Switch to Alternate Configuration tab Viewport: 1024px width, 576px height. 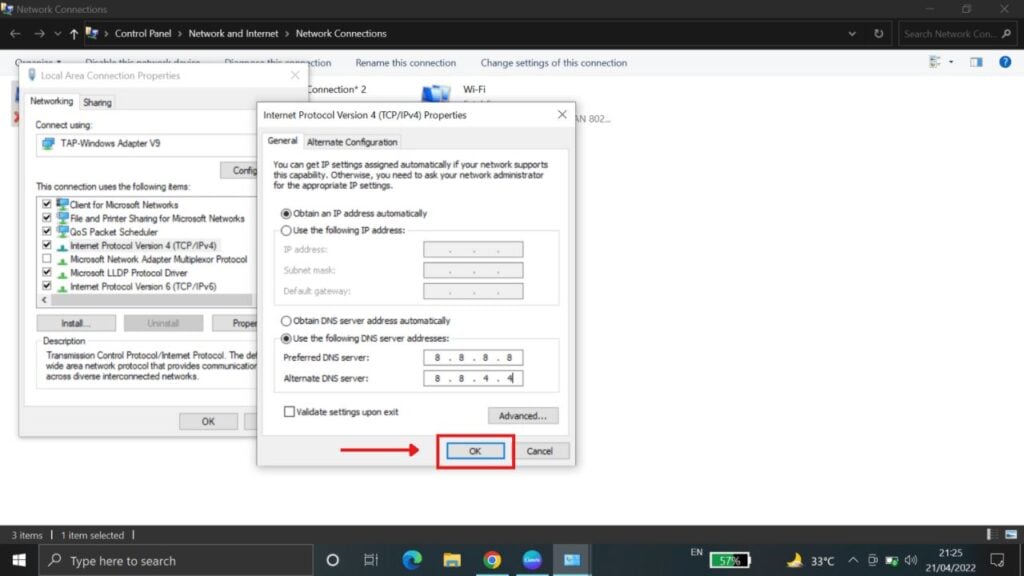[352, 142]
